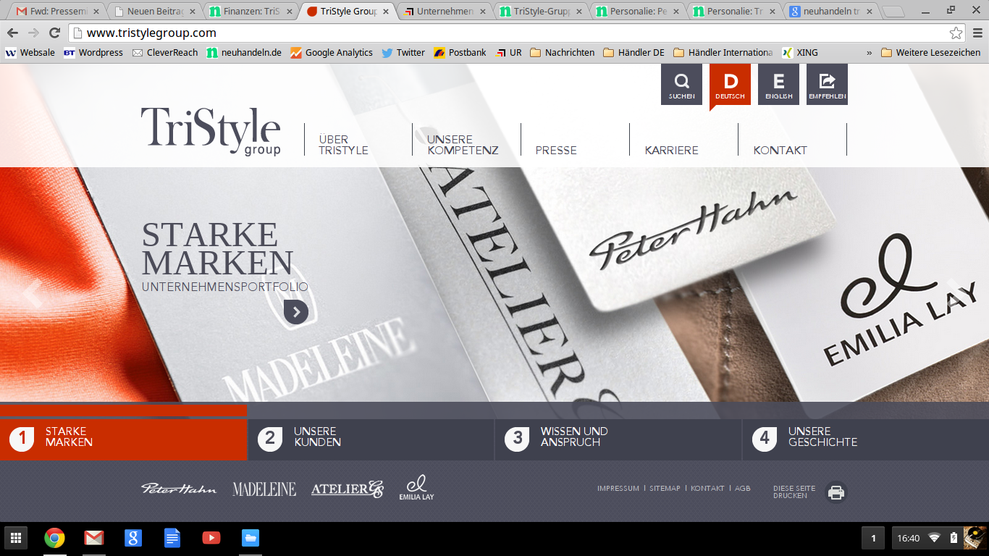The image size is (989, 556).
Task: Open the Chrome menu hamburger icon
Action: (x=977, y=33)
